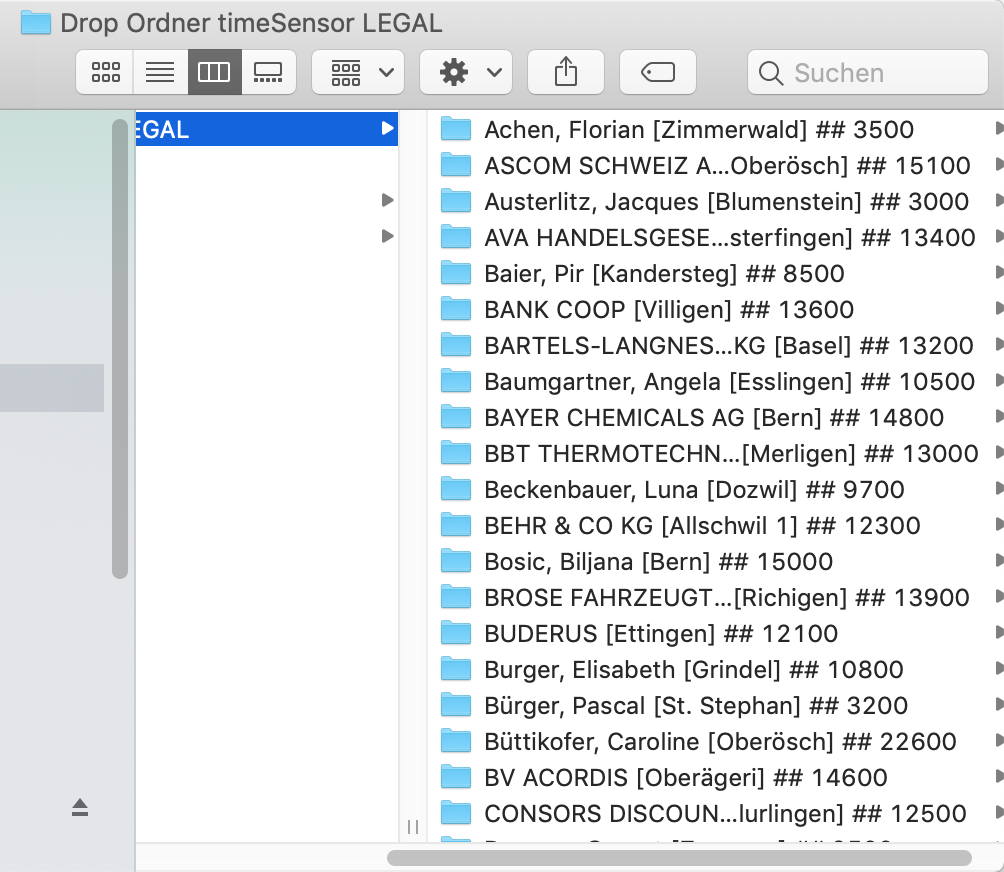Select folder BV ACORDIS [Oberägeri]

pos(717,777)
